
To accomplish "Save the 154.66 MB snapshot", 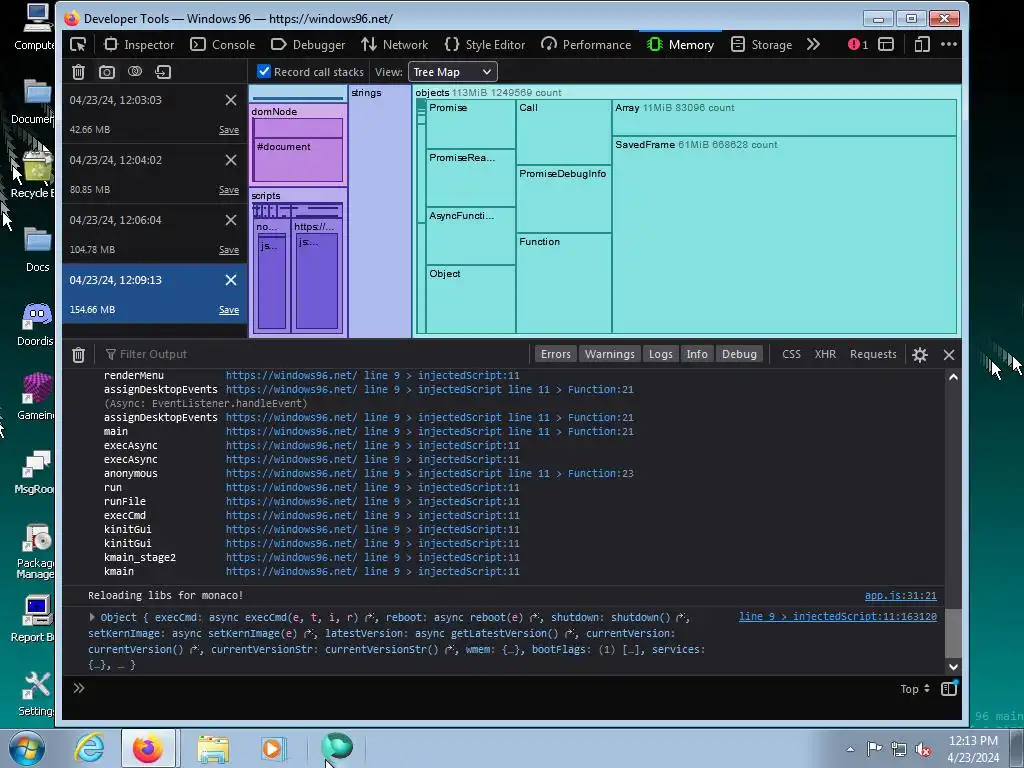I will click(229, 310).
